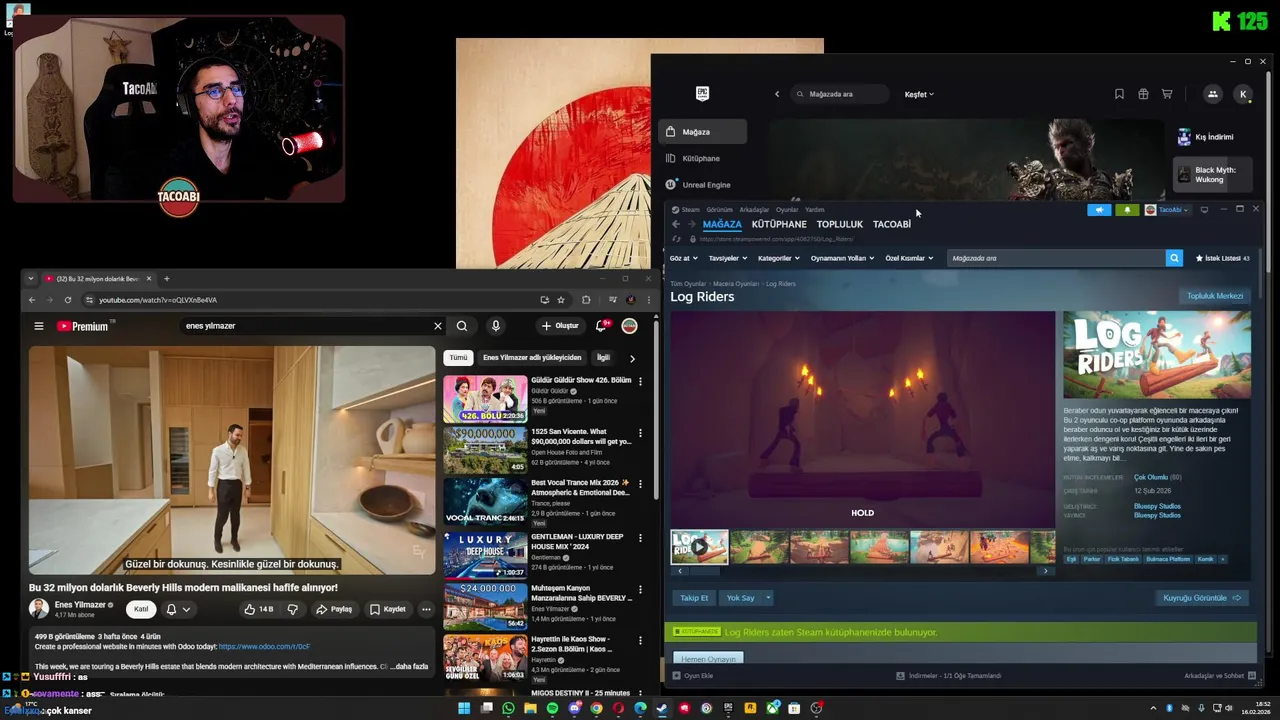Open Windows Start menu
Screen dimensions: 1280x720
[x=464, y=709]
